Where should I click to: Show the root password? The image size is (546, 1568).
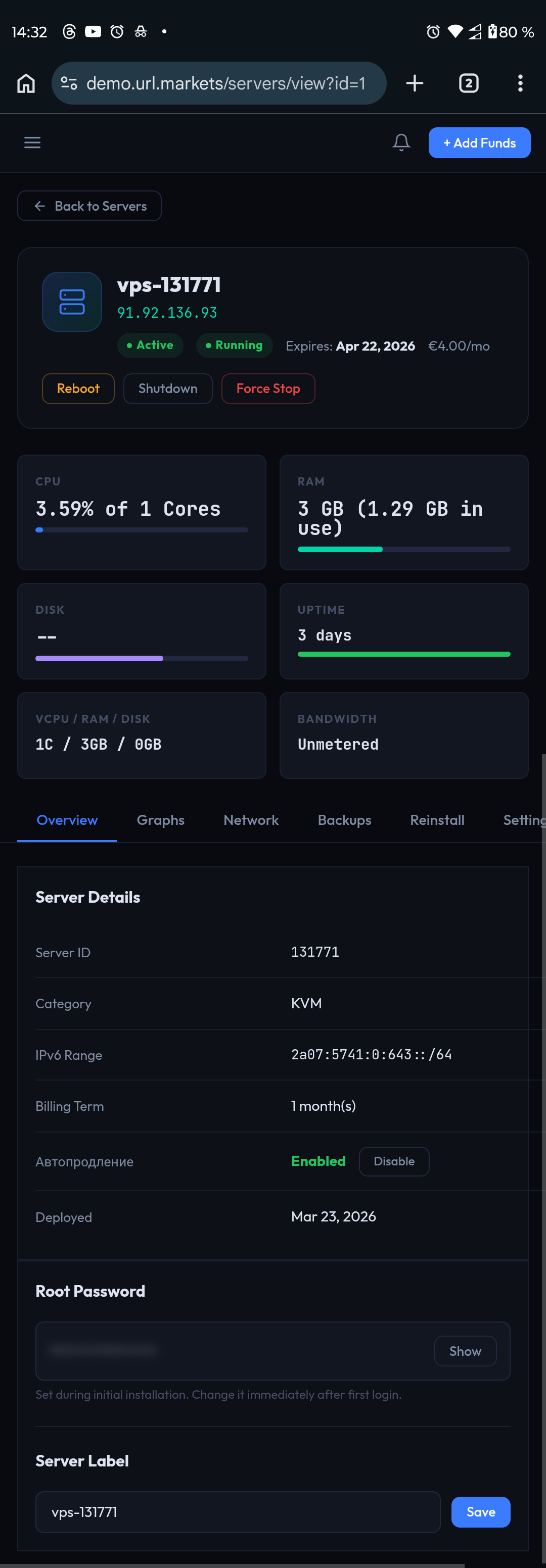coord(465,1351)
